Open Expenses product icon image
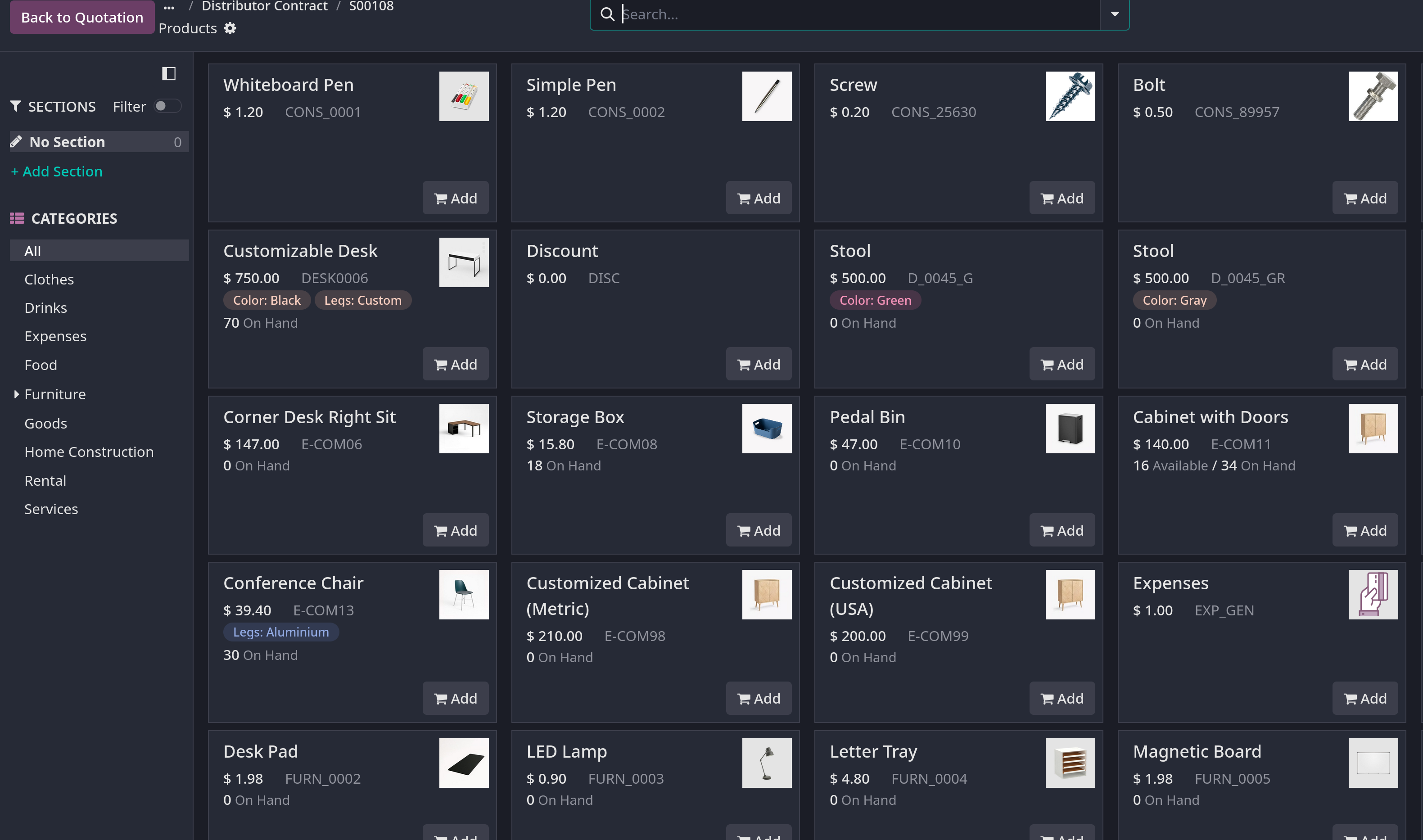 1373,594
